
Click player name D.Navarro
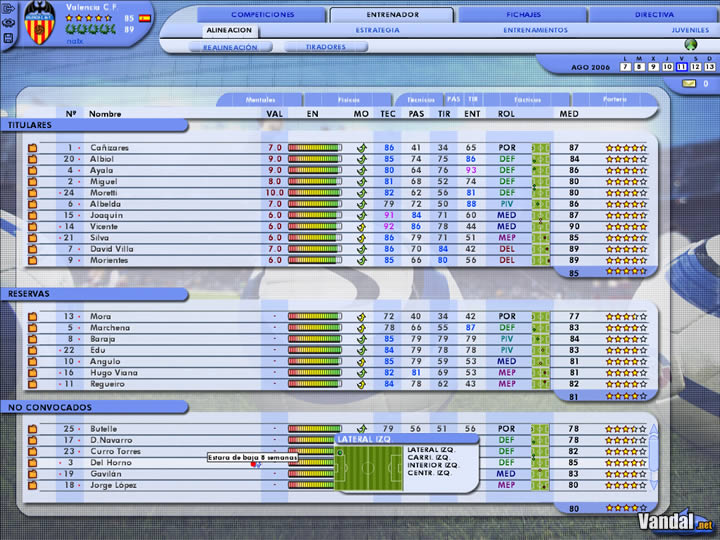click(112, 440)
